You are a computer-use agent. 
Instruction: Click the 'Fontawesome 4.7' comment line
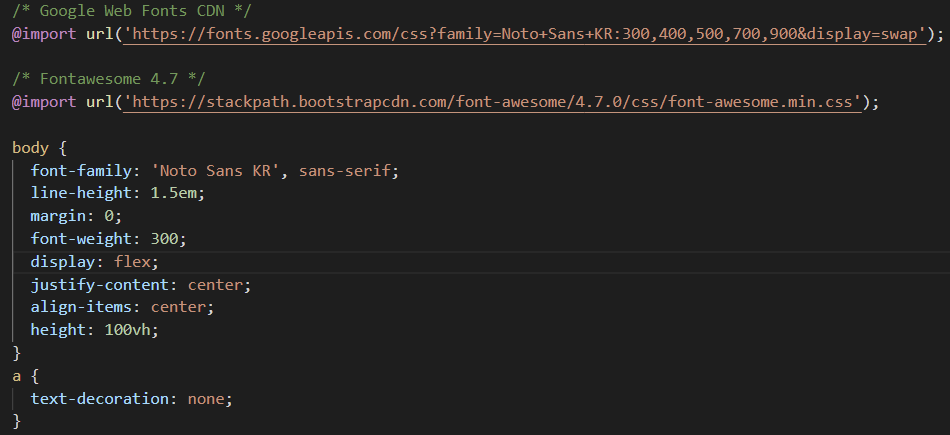coord(108,79)
